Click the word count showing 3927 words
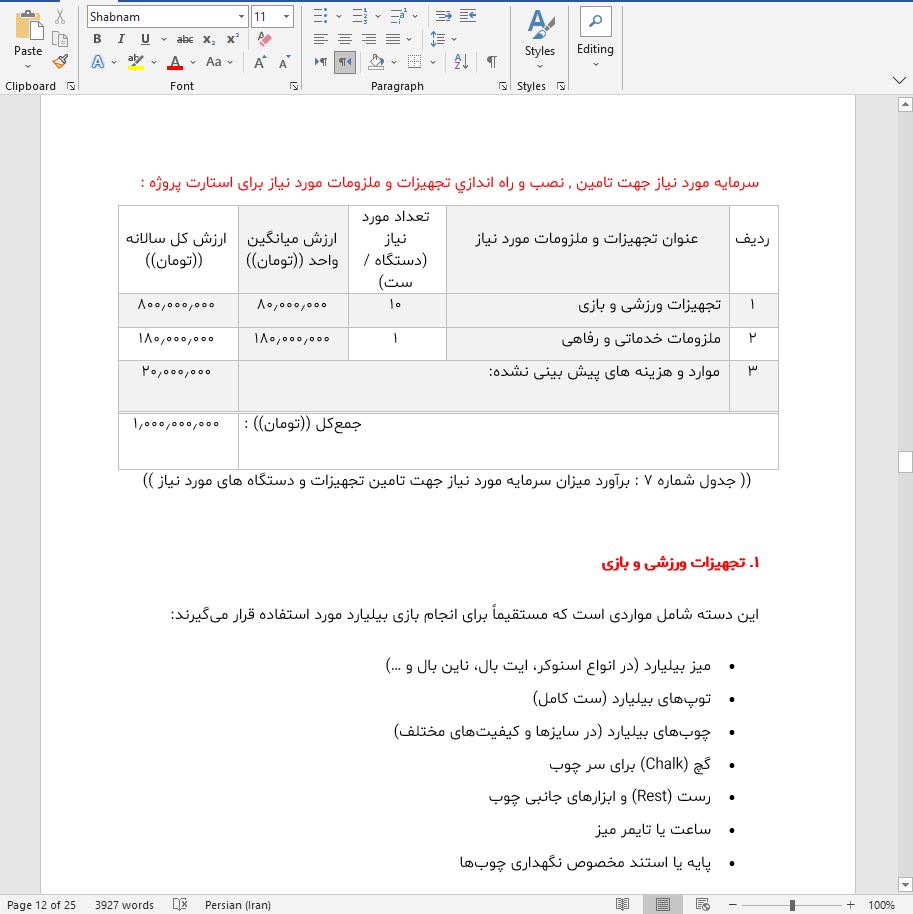Viewport: 913px width, 914px height. point(124,904)
